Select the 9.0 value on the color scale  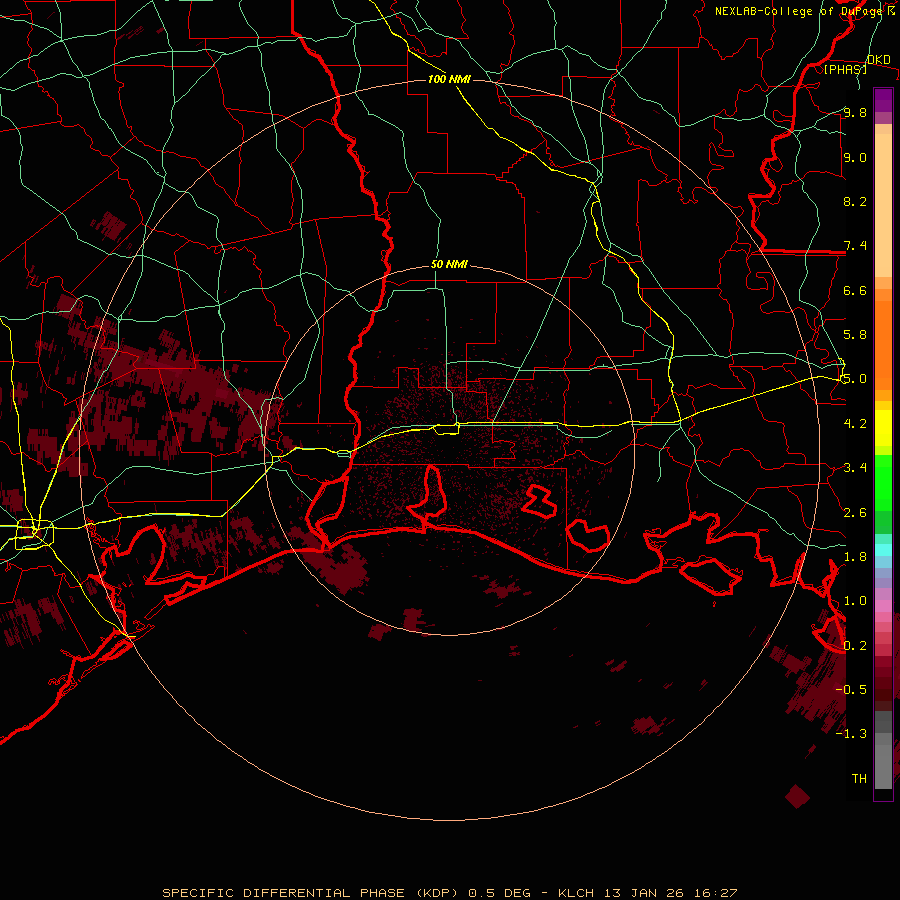click(x=855, y=157)
